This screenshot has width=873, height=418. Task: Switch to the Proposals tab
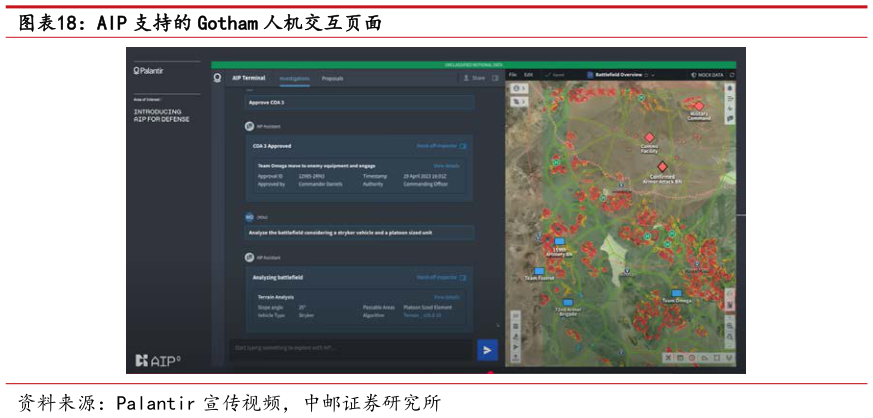point(332,77)
